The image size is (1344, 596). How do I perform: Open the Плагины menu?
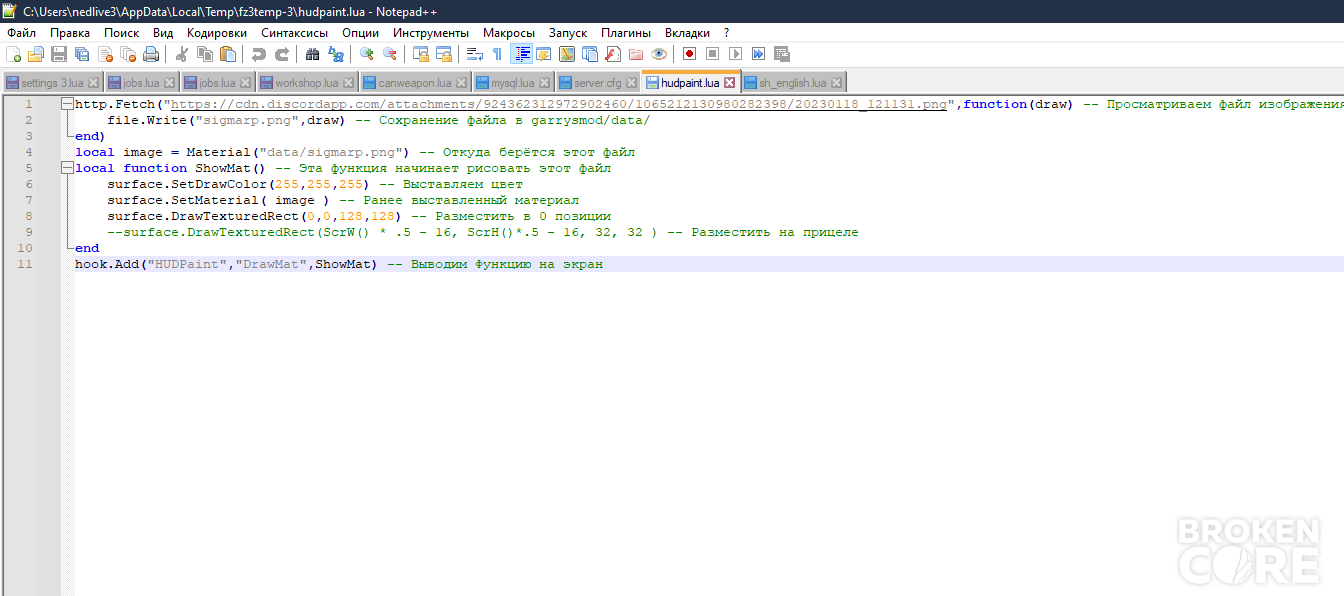click(x=624, y=33)
